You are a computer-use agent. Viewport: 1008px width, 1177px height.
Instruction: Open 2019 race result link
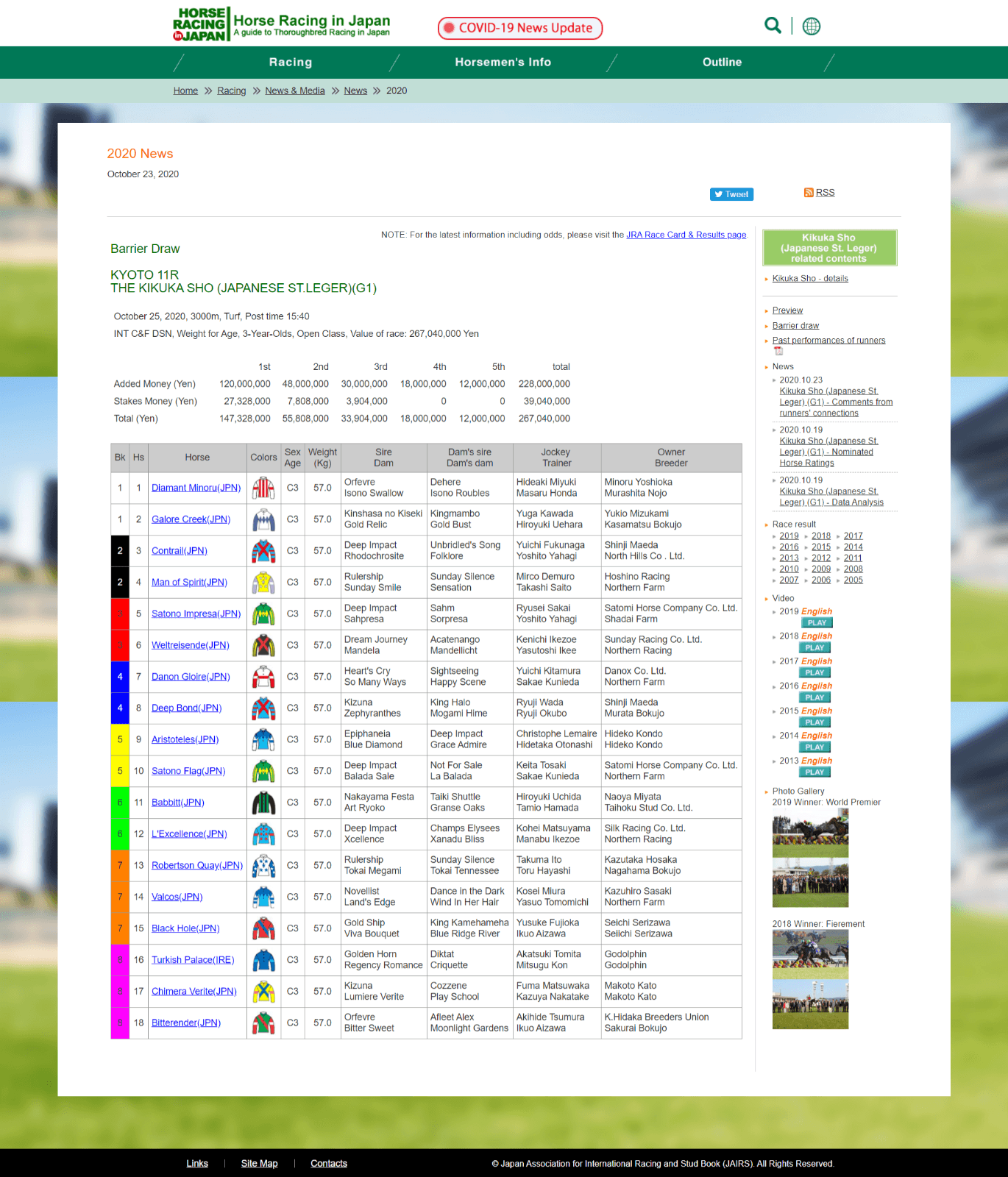click(x=789, y=536)
